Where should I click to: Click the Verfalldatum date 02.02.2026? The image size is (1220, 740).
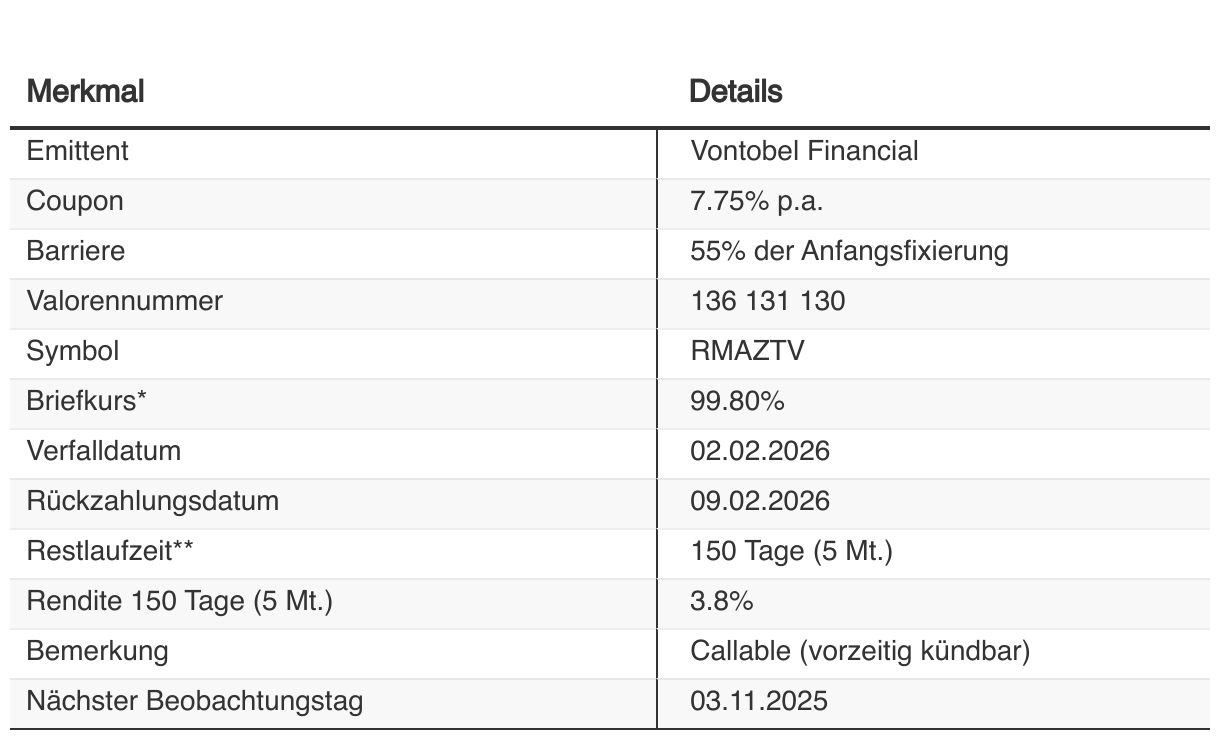point(760,451)
